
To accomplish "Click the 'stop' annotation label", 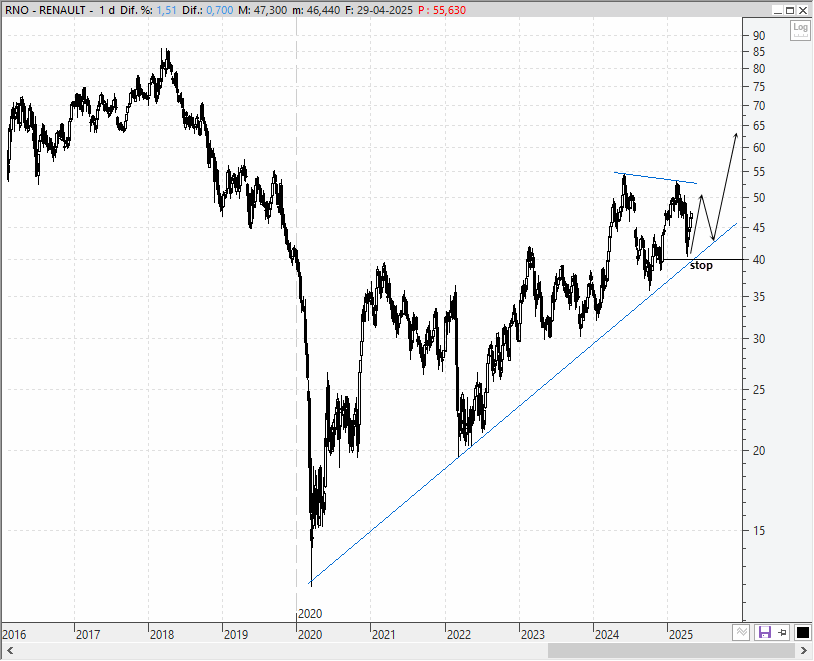I will pos(701,265).
